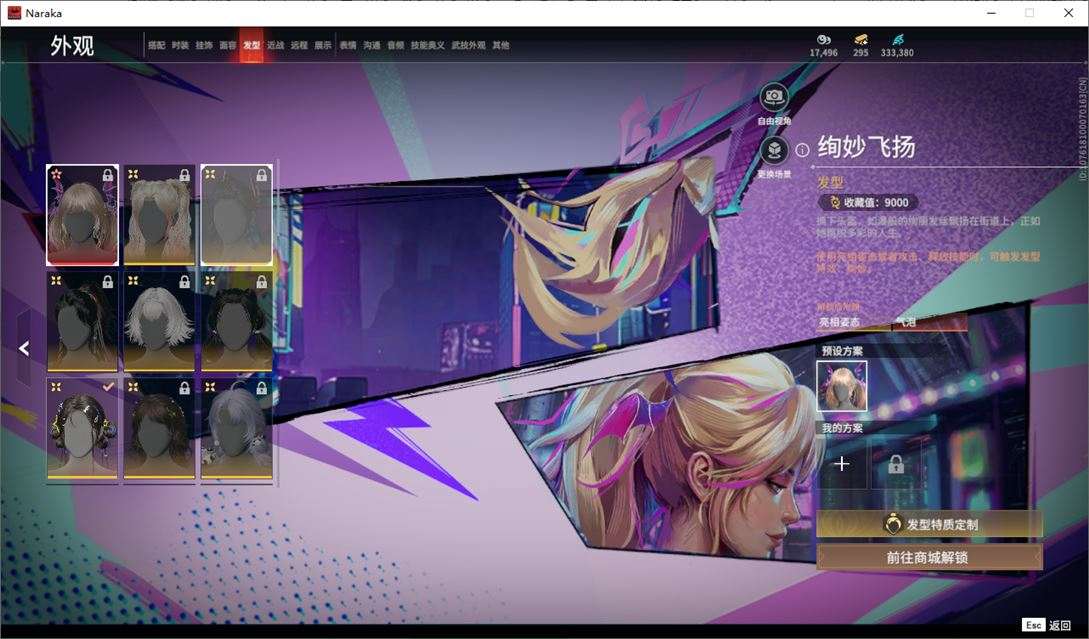Select the curly blonde pigtails hairstyle card
The height and width of the screenshot is (639, 1089).
(x=159, y=215)
